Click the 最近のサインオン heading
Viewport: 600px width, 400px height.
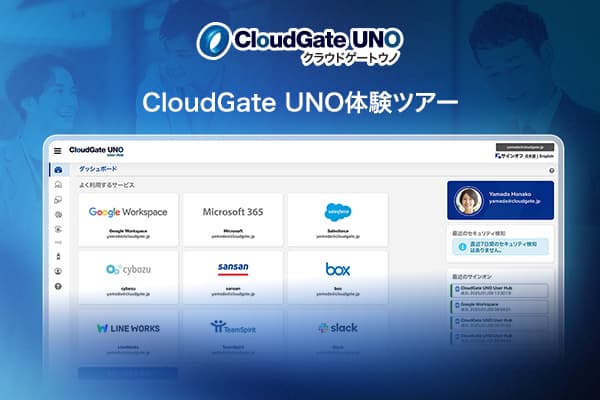472,276
